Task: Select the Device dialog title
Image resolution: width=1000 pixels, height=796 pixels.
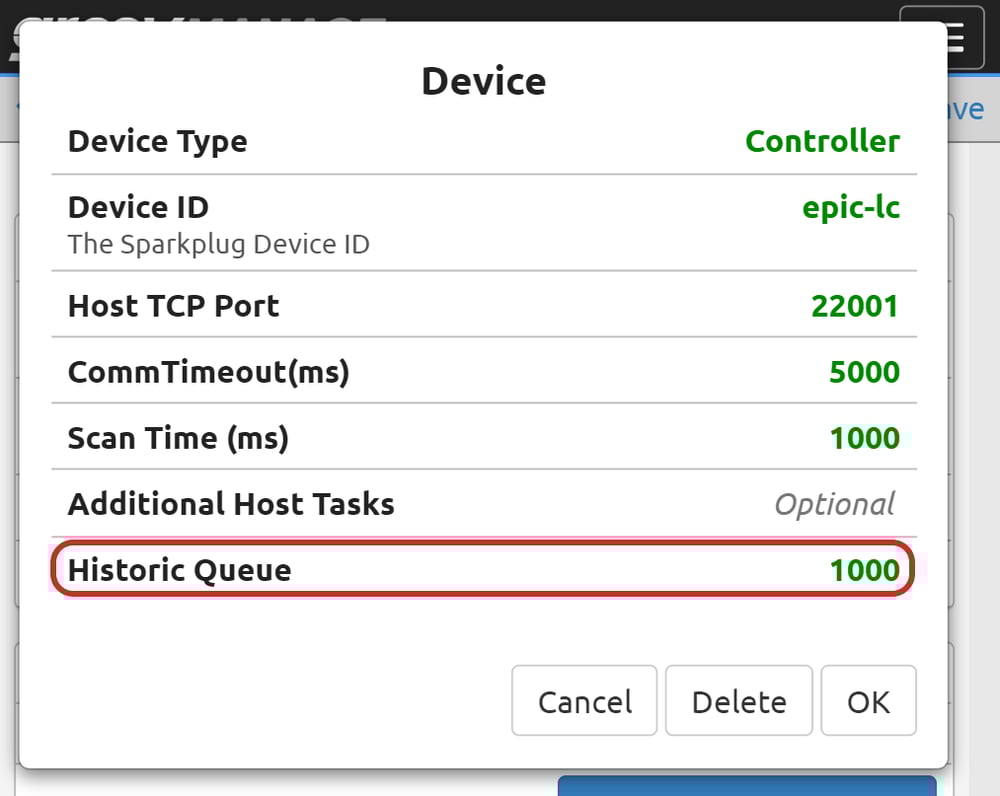Action: pyautogui.click(x=484, y=81)
